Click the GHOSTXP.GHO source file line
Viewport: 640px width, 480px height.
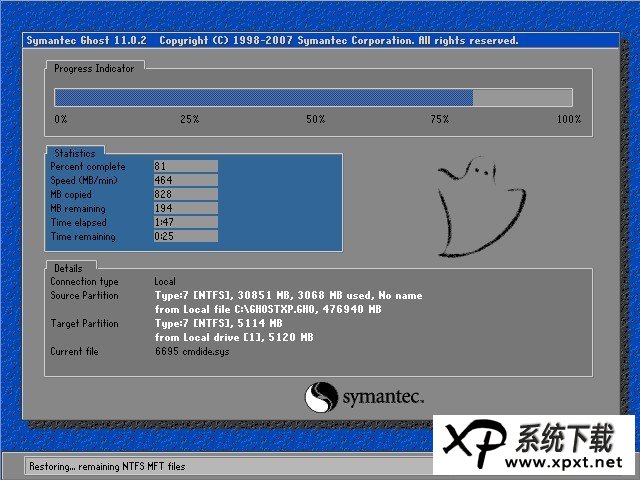pyautogui.click(x=268, y=309)
